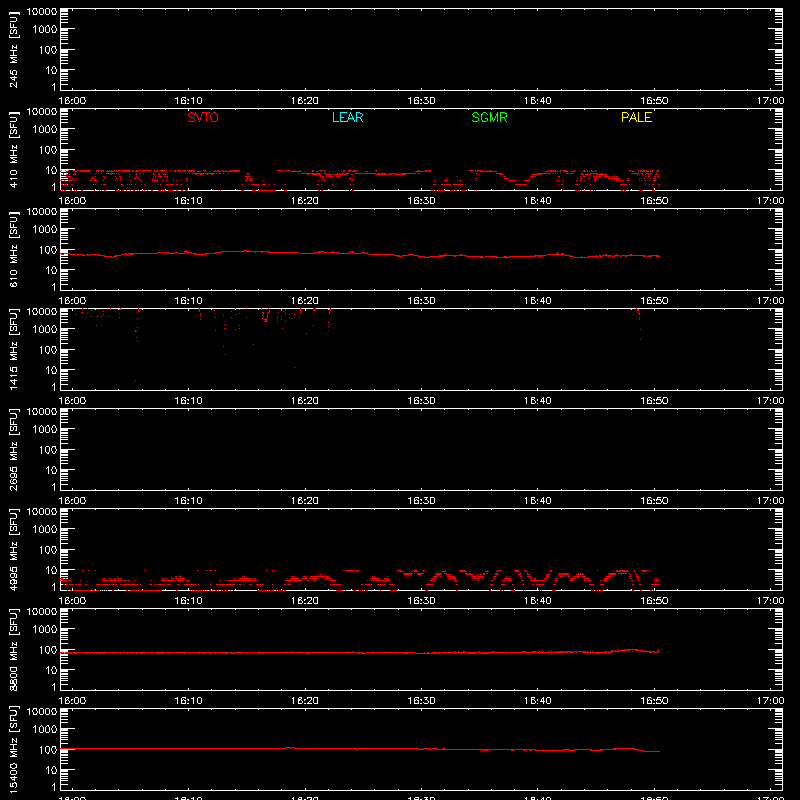
Task: Click 16:00 tick label below 8800 MHz panel
Action: tap(72, 701)
